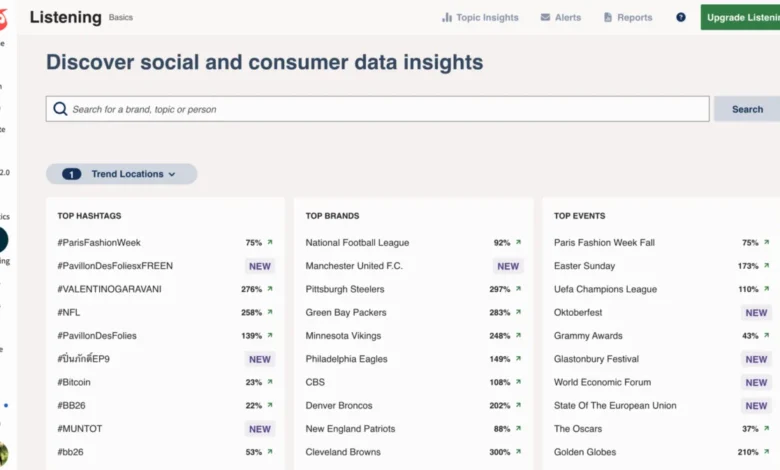Click the trend arrow next to #ParisFashionWeek
The width and height of the screenshot is (780, 470).
tap(269, 243)
